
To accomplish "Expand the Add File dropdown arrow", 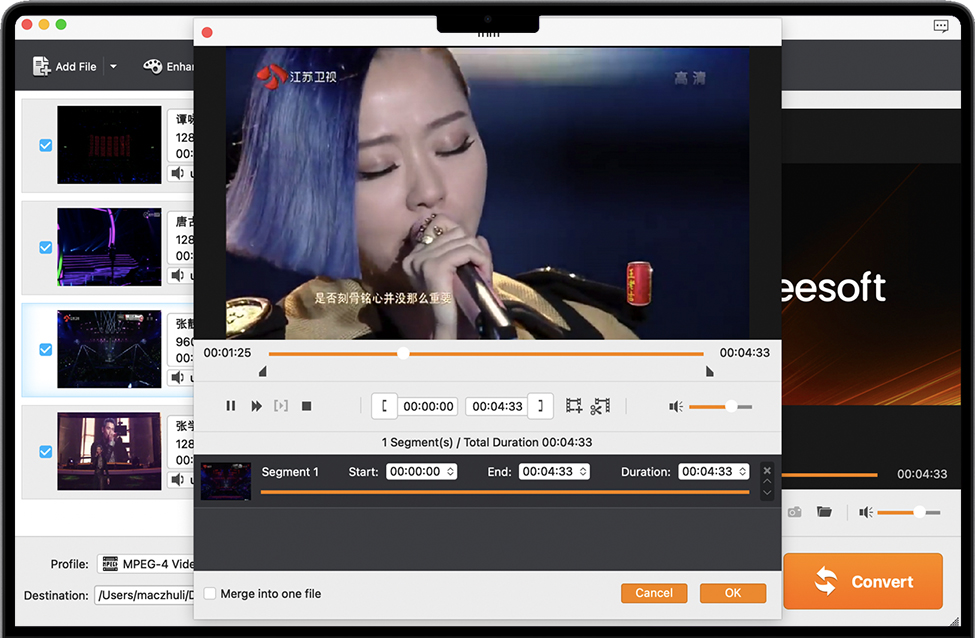I will (x=113, y=67).
